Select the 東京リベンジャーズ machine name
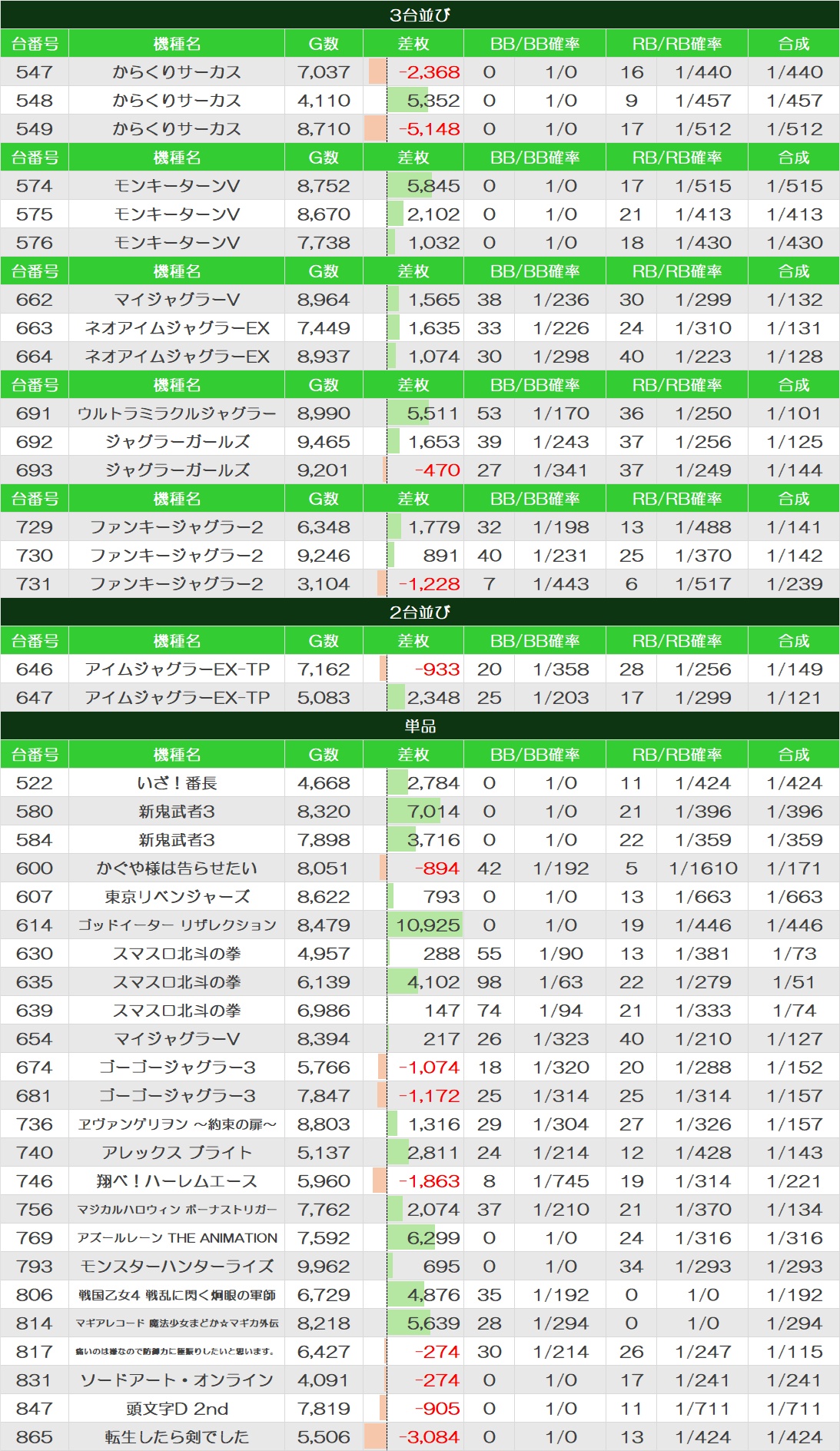840x1451 pixels. 177,897
